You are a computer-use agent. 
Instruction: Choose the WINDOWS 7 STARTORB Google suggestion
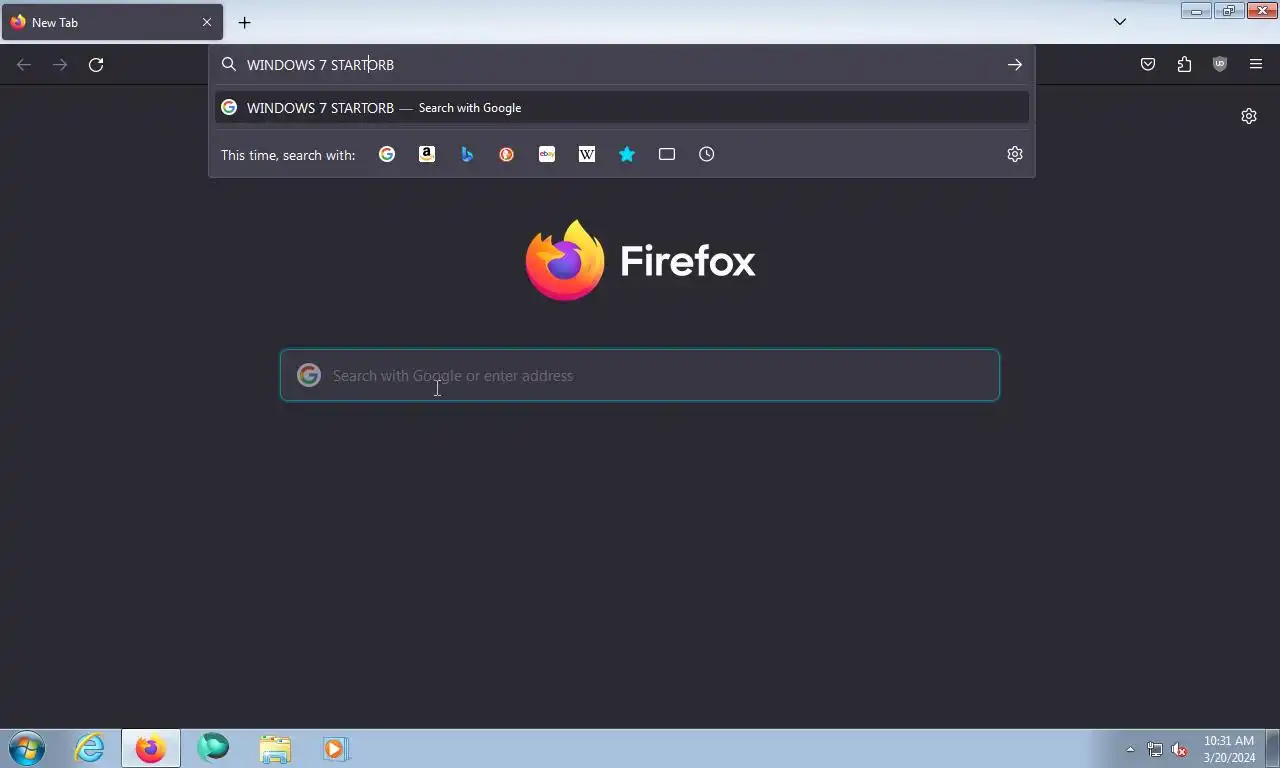tap(622, 108)
